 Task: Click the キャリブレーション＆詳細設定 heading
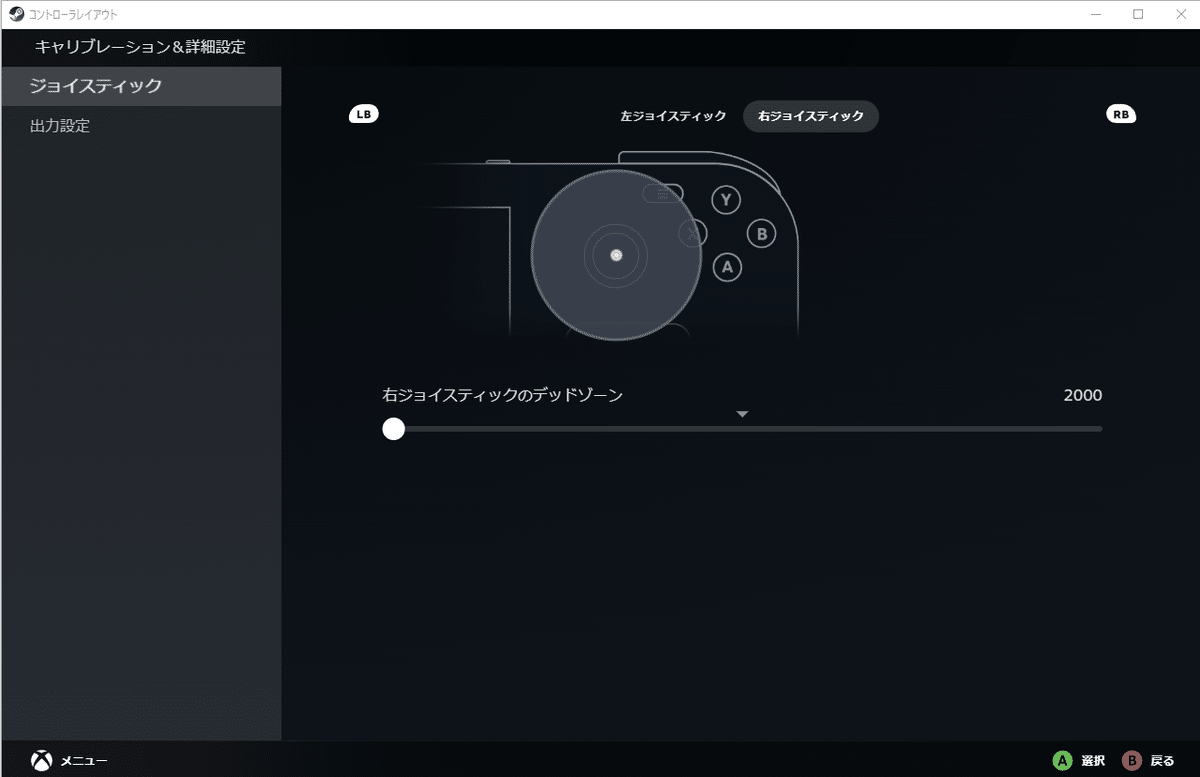[x=140, y=47]
